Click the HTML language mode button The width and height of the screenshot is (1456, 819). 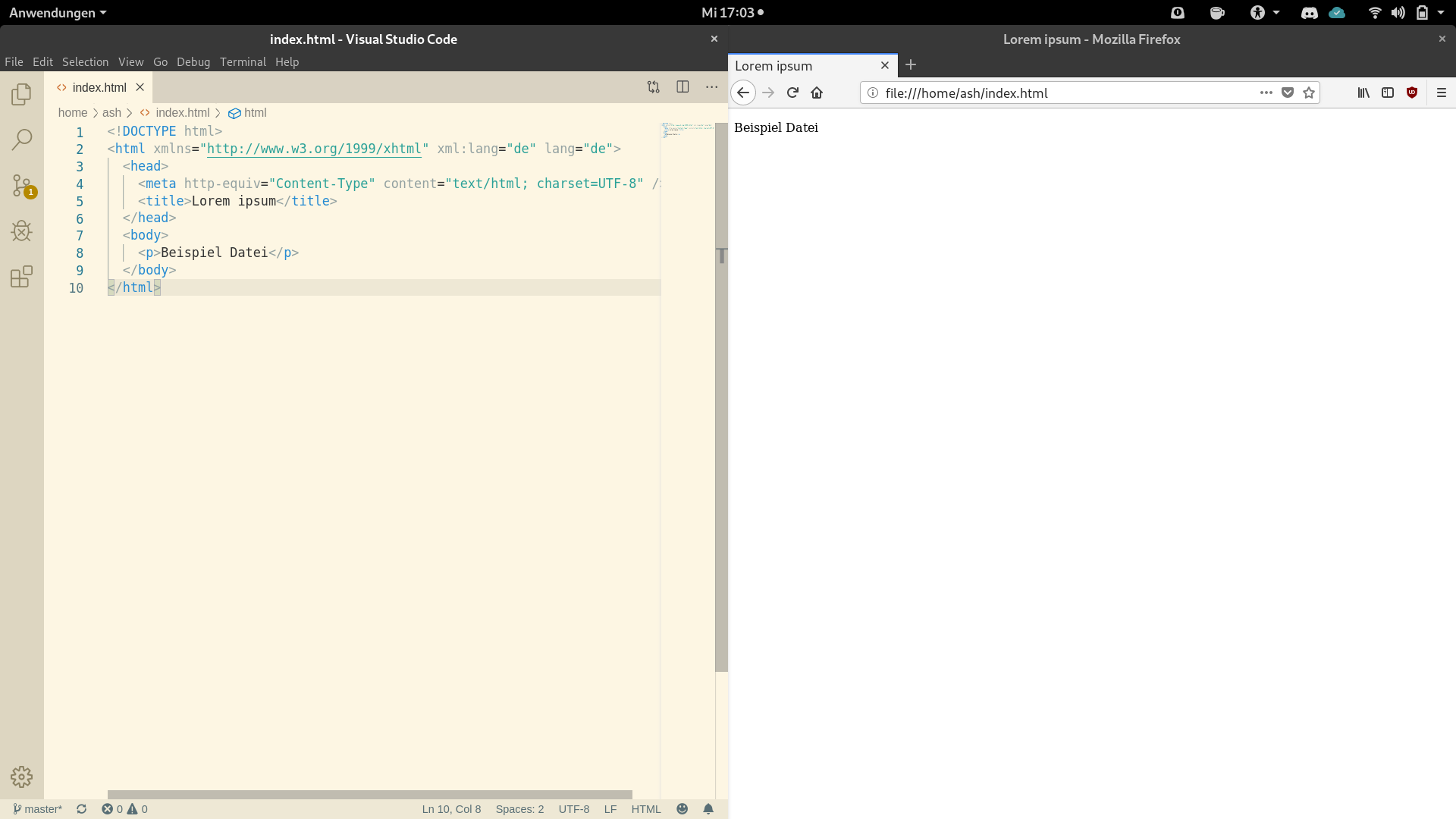(x=646, y=809)
